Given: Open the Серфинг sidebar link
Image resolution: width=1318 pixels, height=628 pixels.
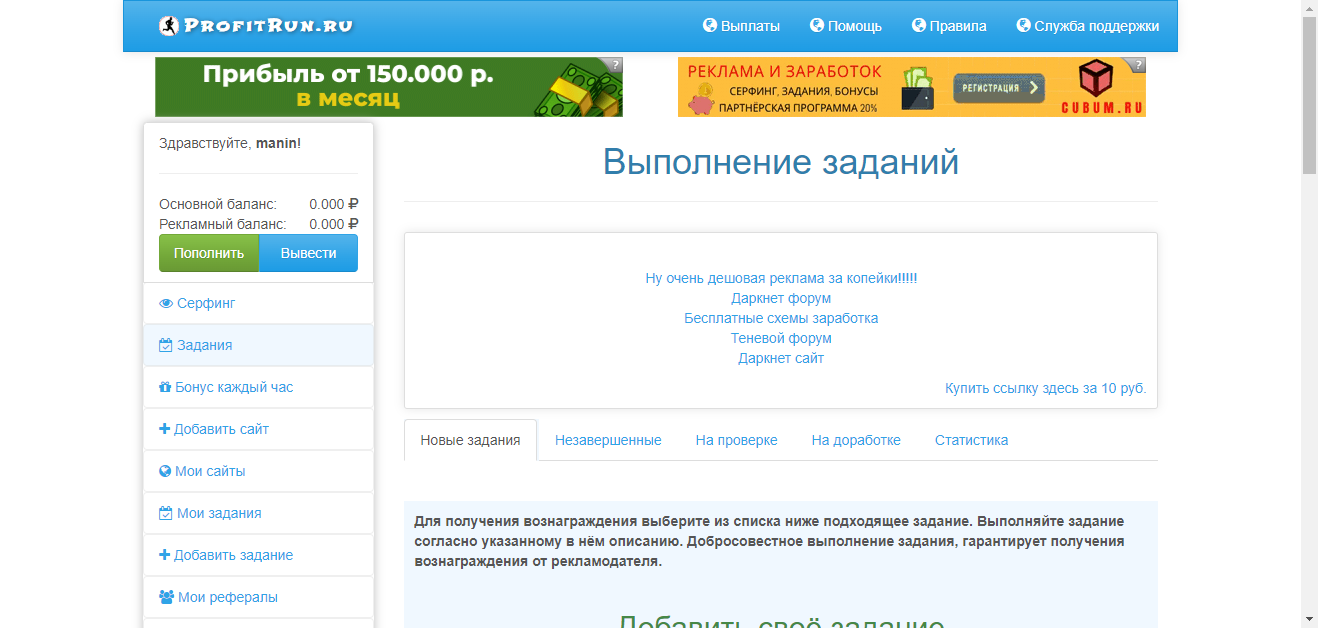Looking at the screenshot, I should coord(258,303).
